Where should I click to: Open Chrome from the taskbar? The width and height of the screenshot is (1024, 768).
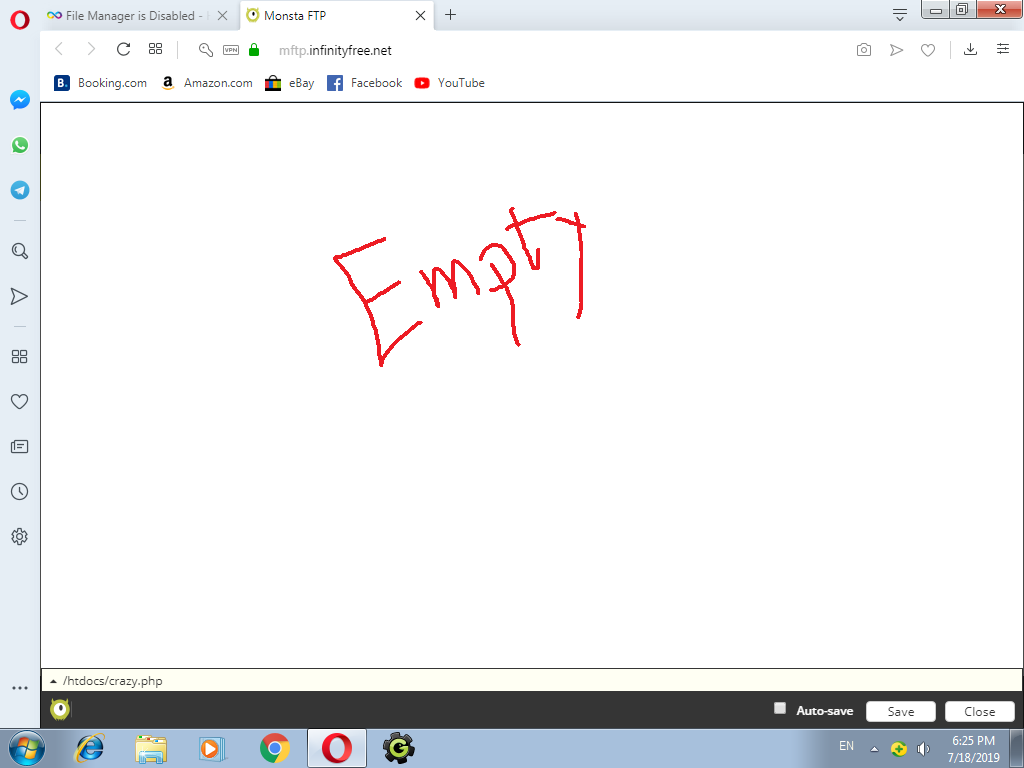click(275, 748)
